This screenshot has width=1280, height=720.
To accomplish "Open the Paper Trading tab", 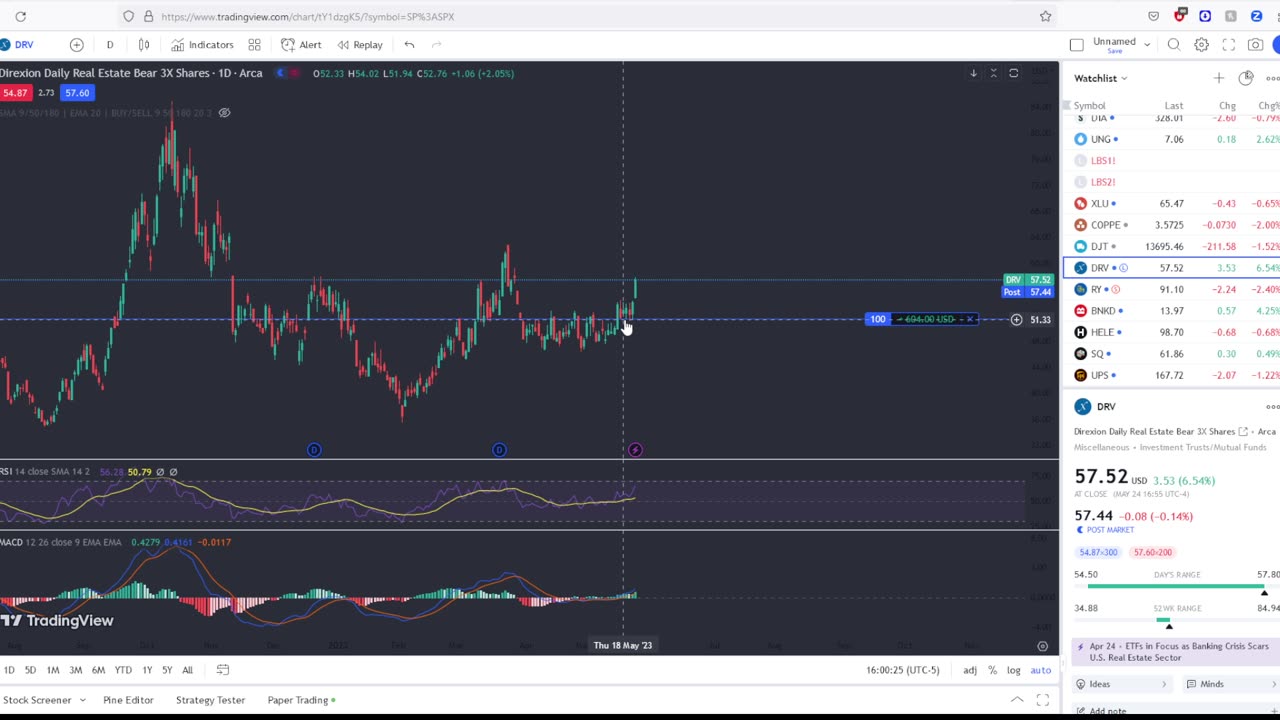I will pyautogui.click(x=301, y=700).
